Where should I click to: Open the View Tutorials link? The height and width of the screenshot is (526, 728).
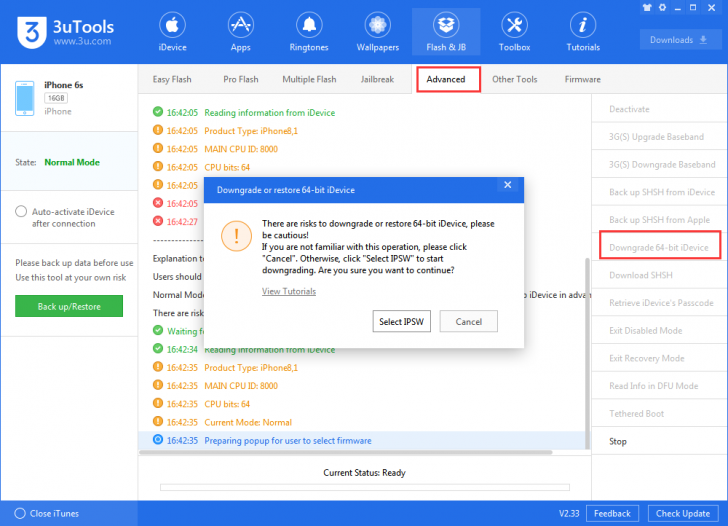click(289, 291)
